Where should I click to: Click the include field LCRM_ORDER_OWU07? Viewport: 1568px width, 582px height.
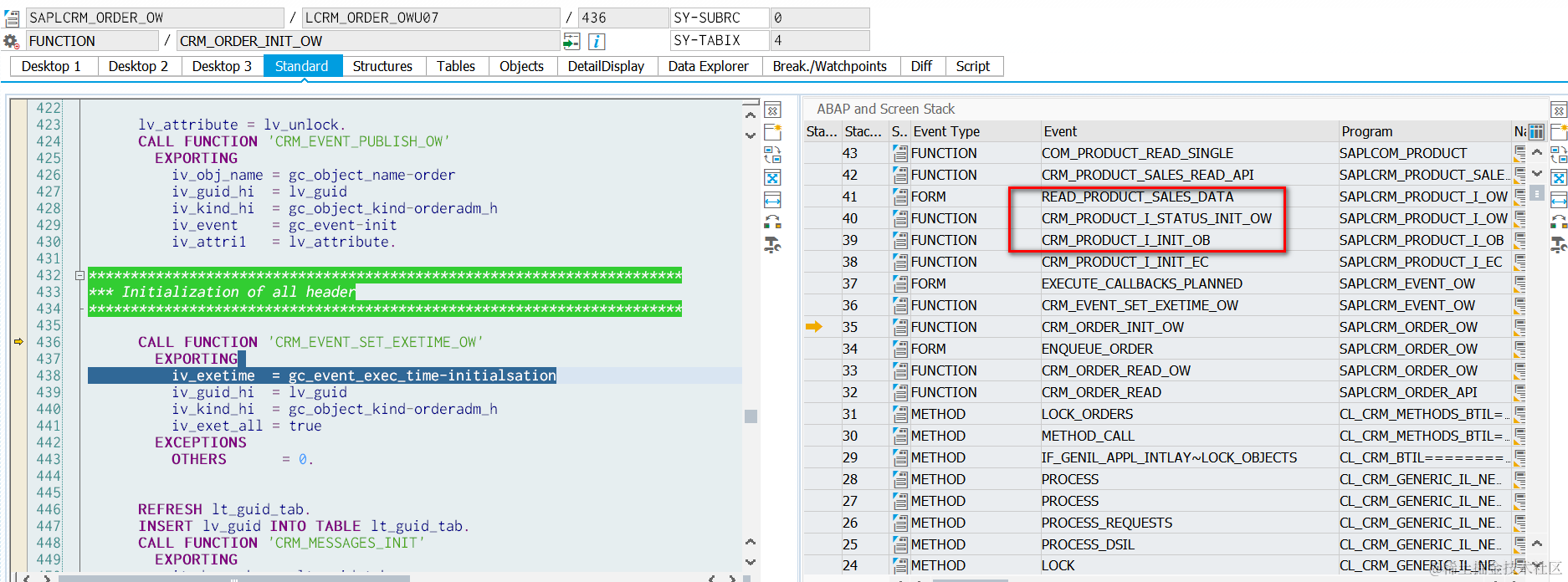click(x=430, y=18)
